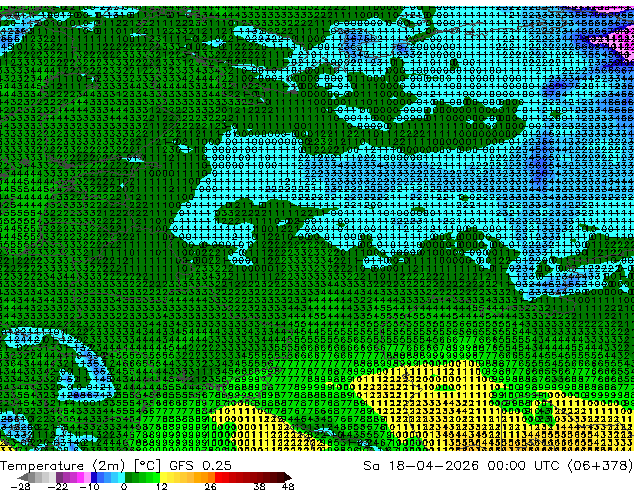Click the yellow segment of the color scale

coord(163,477)
